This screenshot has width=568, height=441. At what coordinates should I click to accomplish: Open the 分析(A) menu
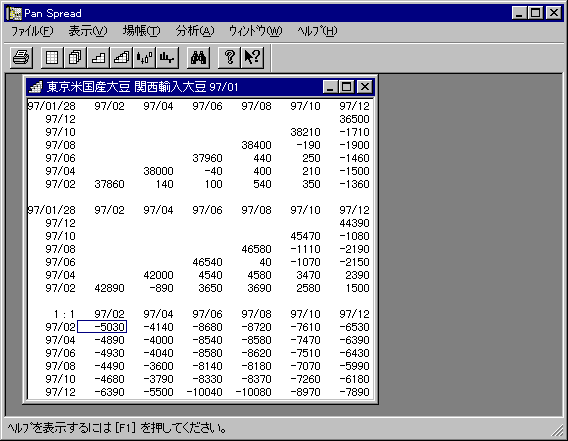(x=195, y=31)
